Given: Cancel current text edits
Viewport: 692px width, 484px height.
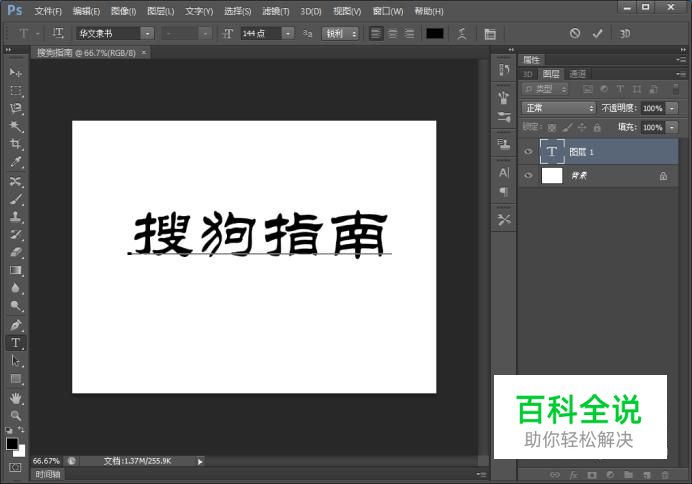Looking at the screenshot, I should point(575,33).
